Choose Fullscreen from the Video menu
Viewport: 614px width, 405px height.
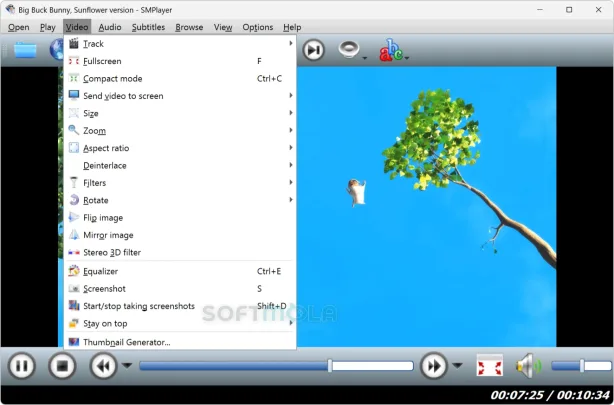(180, 61)
